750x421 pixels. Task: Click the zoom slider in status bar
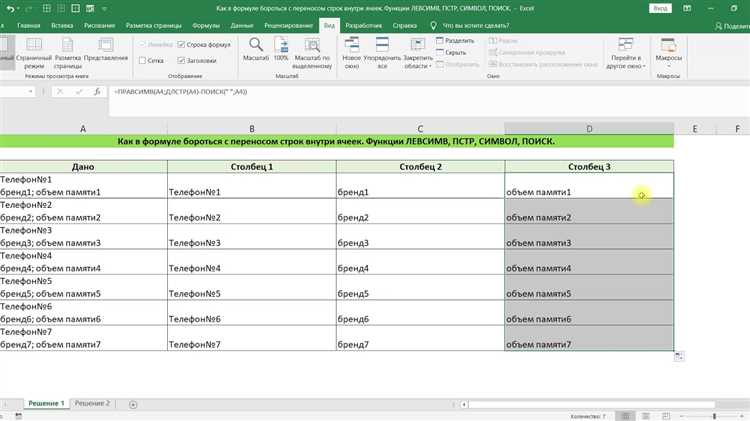(x=714, y=416)
